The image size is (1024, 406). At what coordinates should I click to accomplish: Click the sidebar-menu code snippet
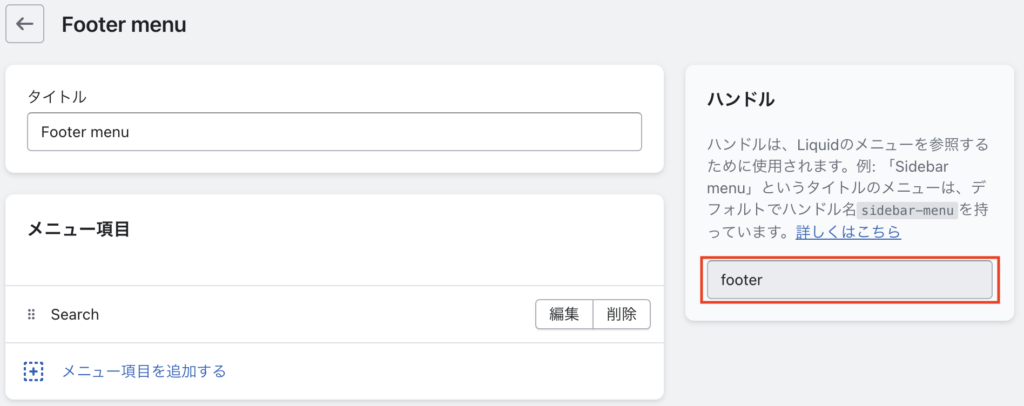908,210
